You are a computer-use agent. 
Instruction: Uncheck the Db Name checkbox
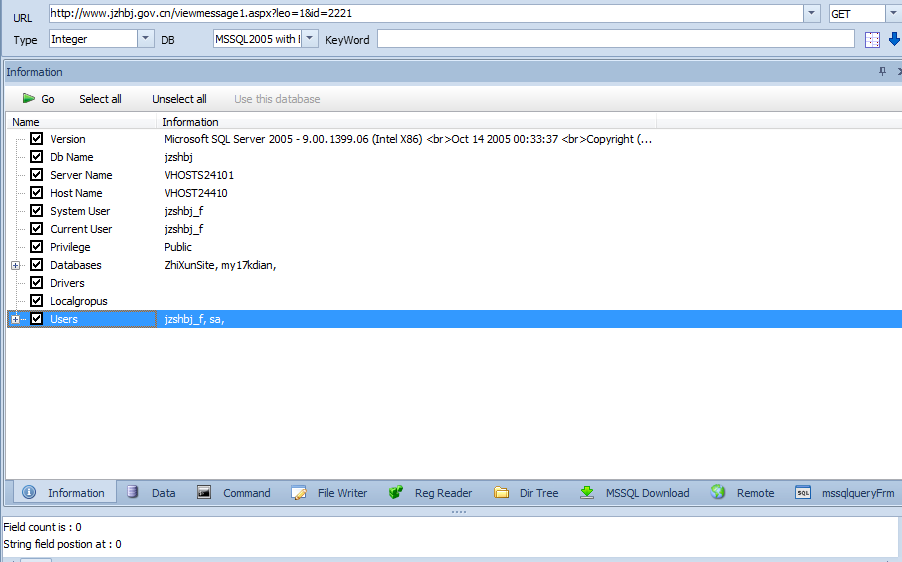click(37, 156)
